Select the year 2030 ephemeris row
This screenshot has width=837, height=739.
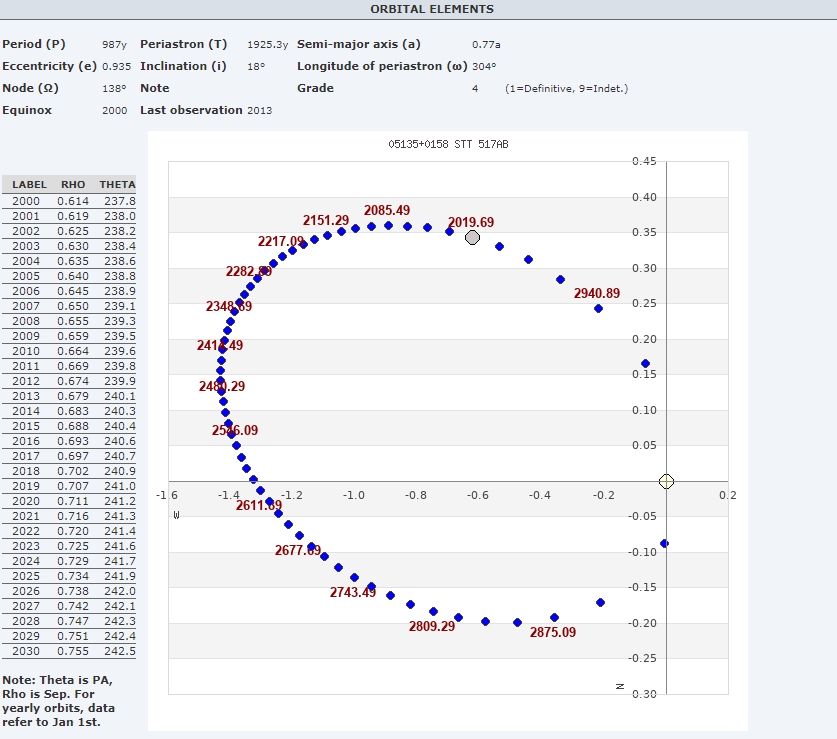point(69,651)
